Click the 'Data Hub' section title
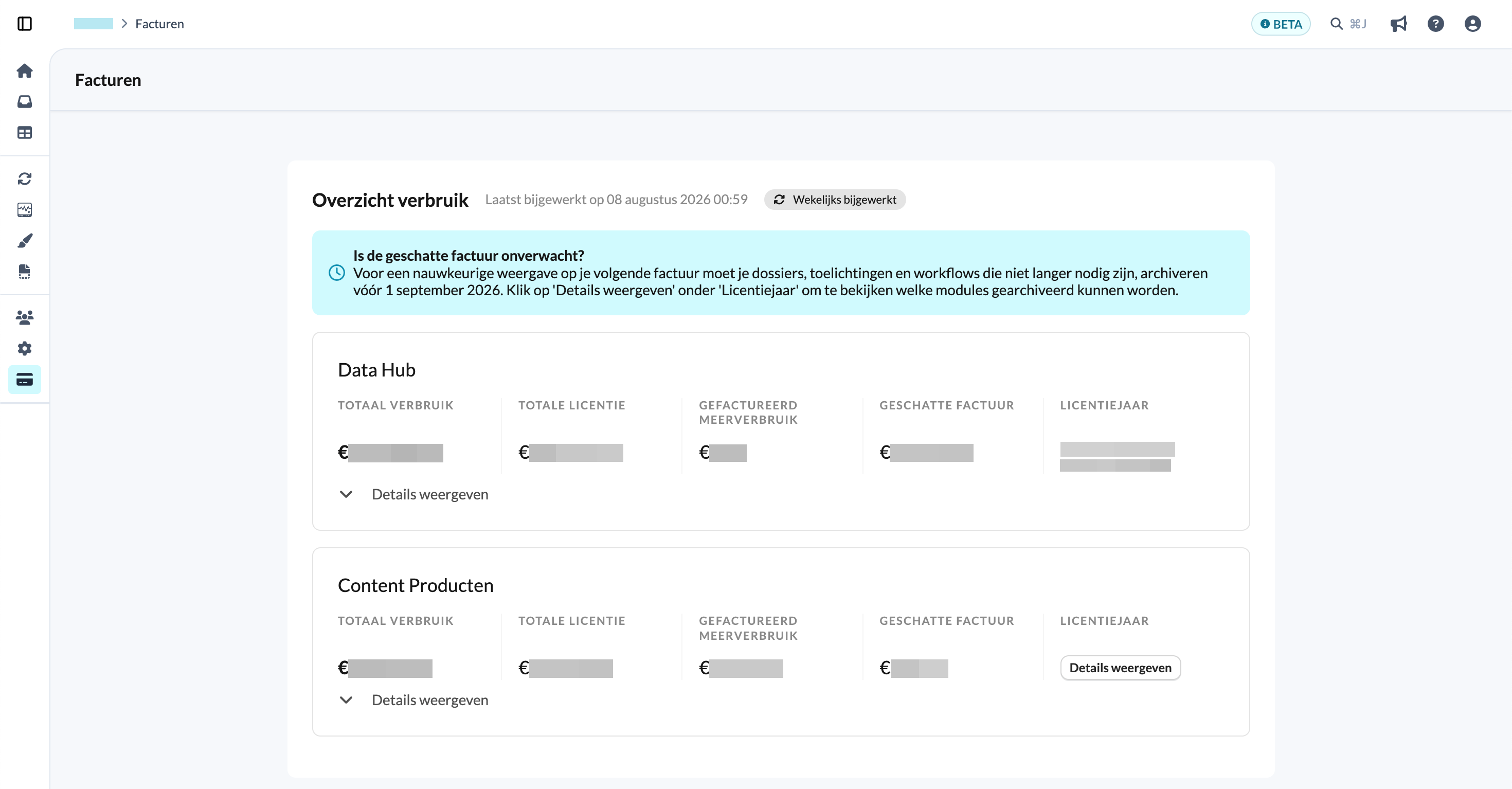This screenshot has width=1512, height=789. click(377, 370)
